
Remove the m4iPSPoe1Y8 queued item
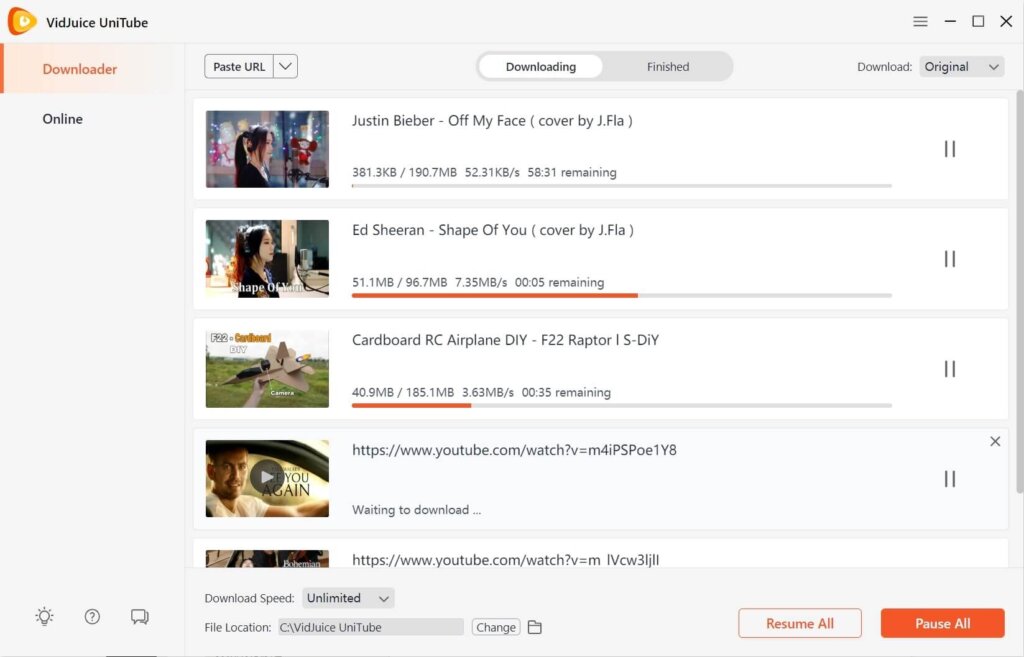[995, 441]
